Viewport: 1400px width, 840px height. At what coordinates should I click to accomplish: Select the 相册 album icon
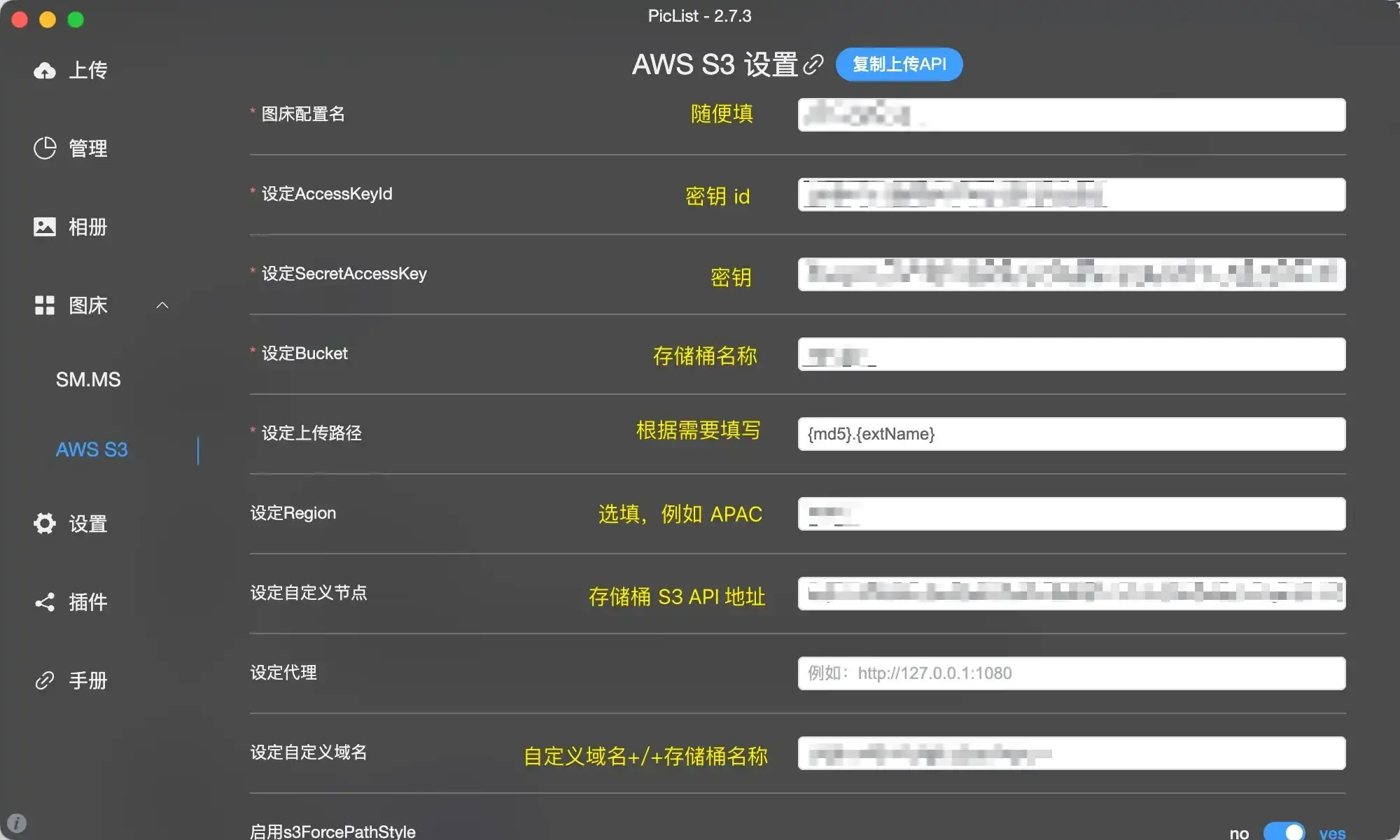tap(44, 227)
